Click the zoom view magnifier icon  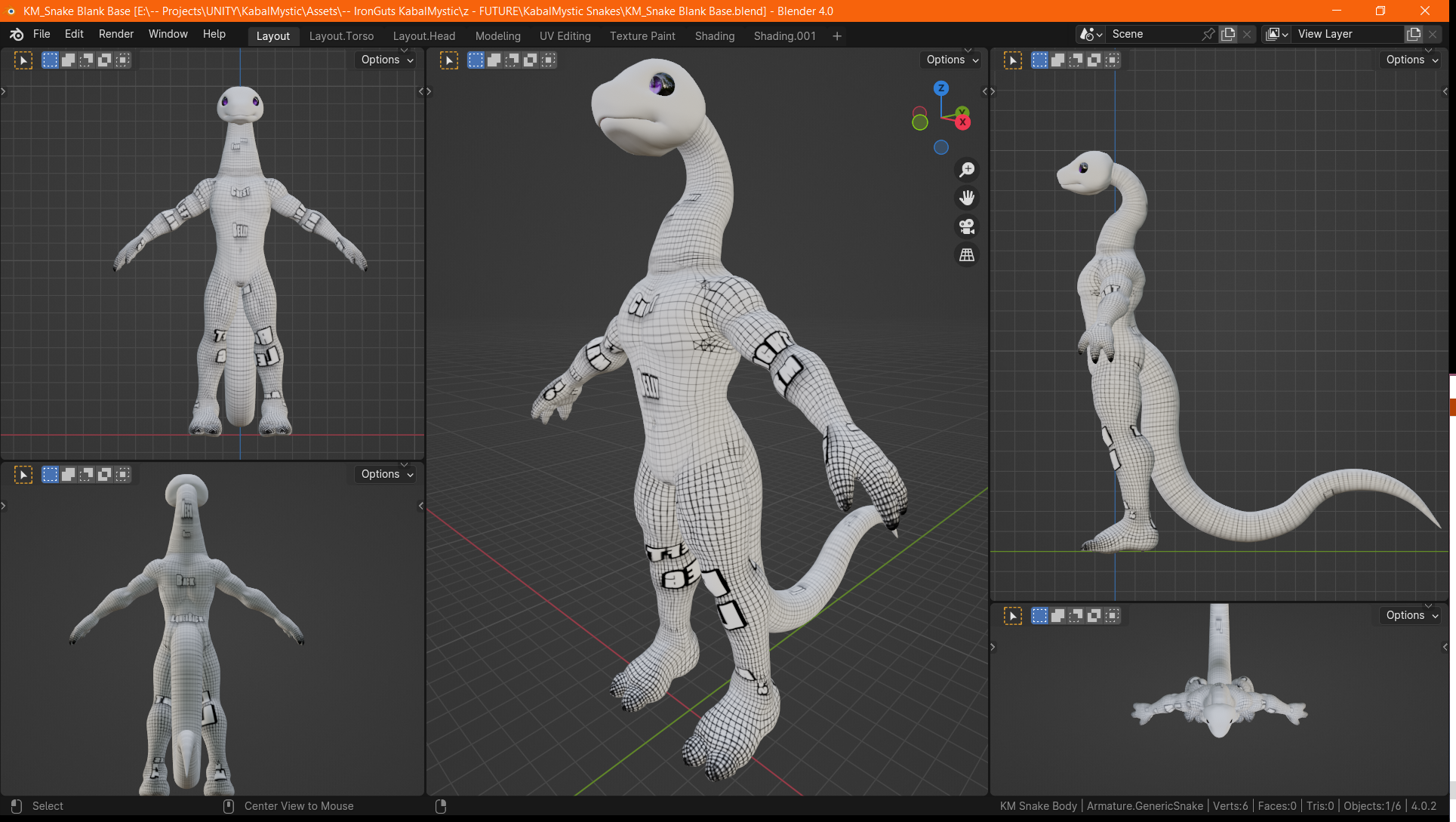(967, 170)
